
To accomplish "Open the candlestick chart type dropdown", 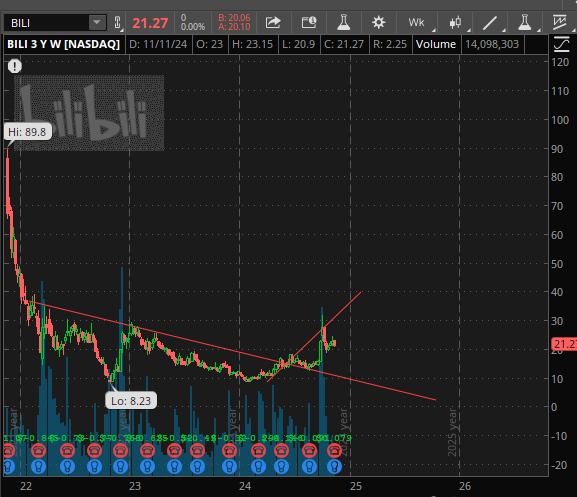I will [x=455, y=23].
